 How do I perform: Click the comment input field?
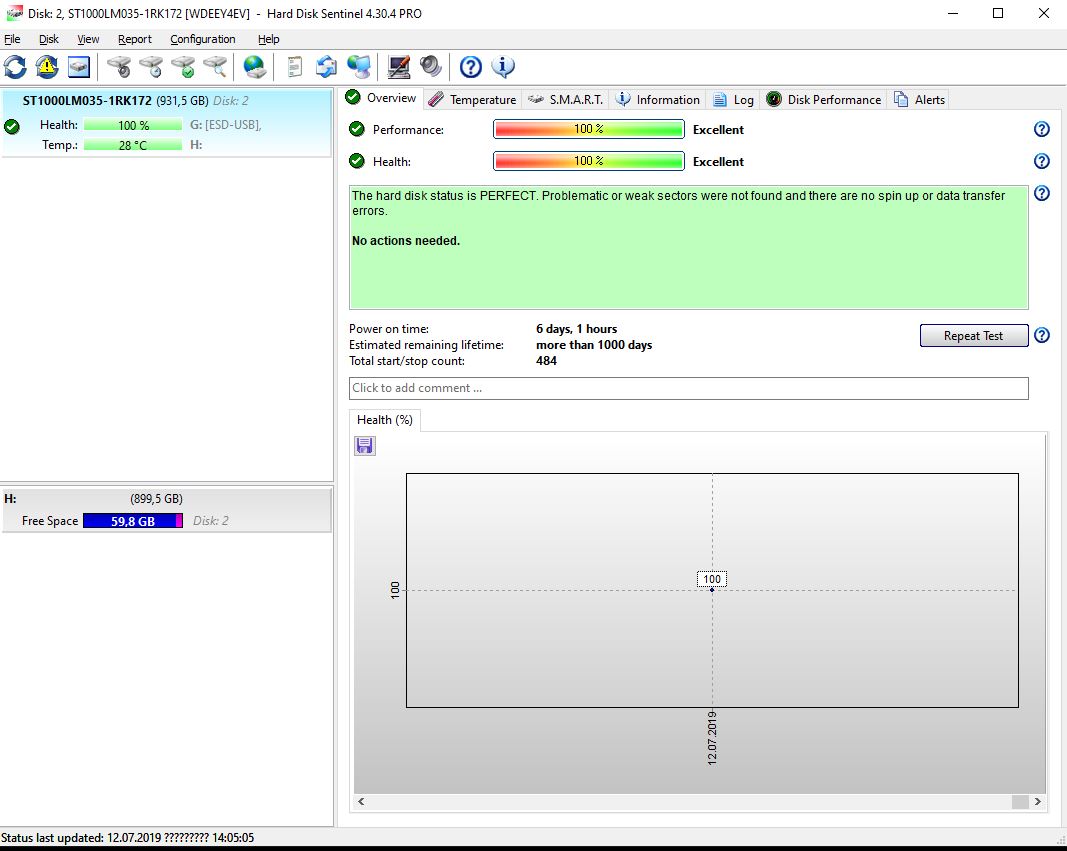(688, 388)
